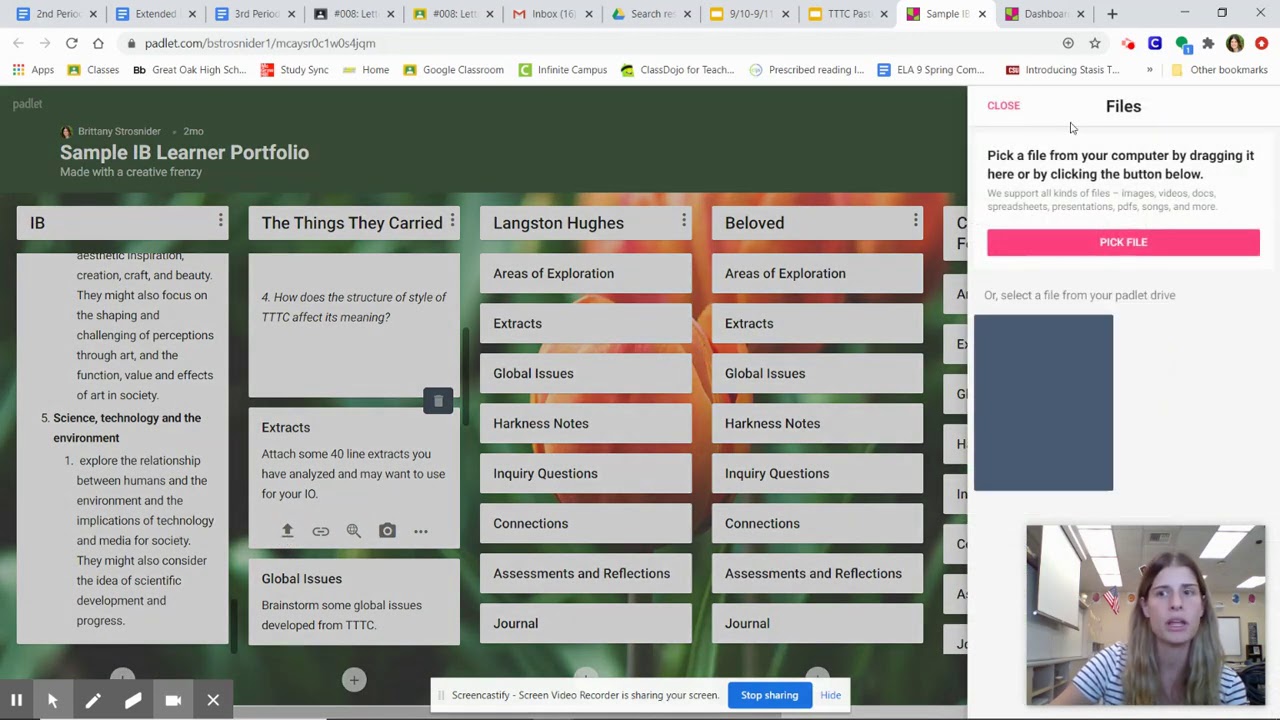1280x720 pixels.
Task: Click author name Brittany Strosnider
Action: [x=119, y=131]
